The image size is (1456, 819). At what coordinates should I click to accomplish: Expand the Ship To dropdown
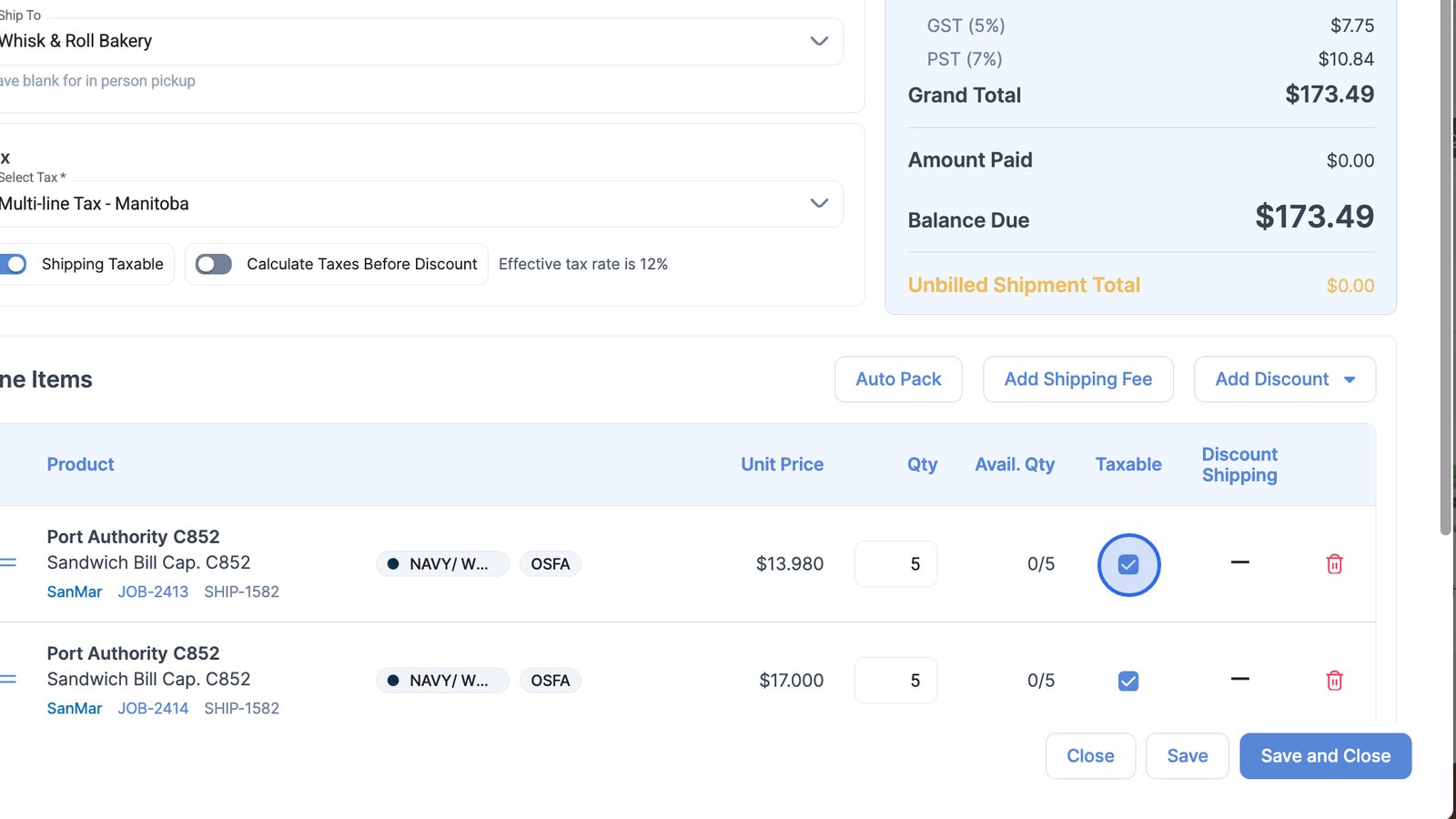pos(819,41)
